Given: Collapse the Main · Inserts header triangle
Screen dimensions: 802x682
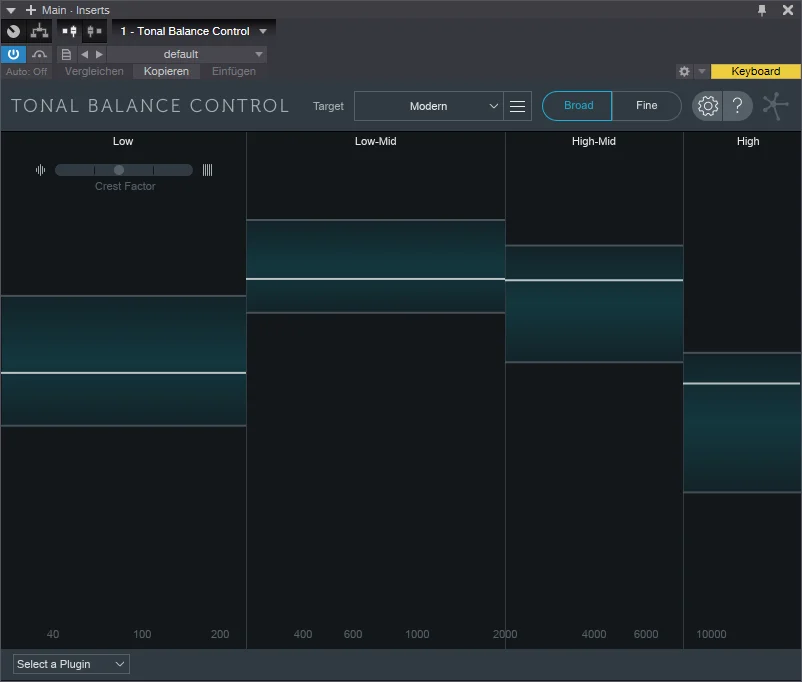Looking at the screenshot, I should tap(11, 10).
